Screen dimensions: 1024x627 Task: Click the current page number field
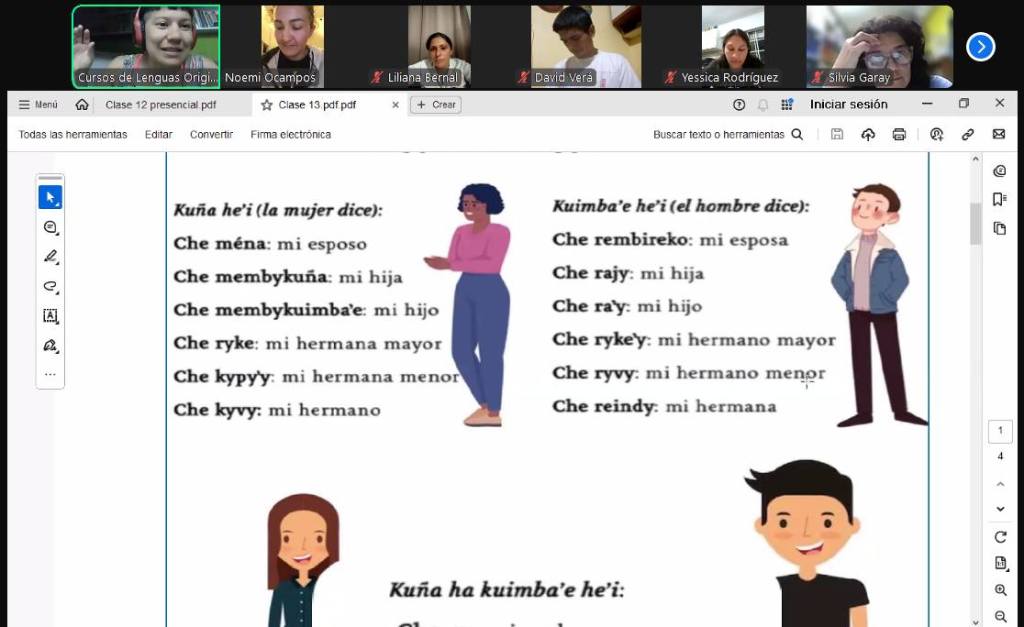[1000, 431]
